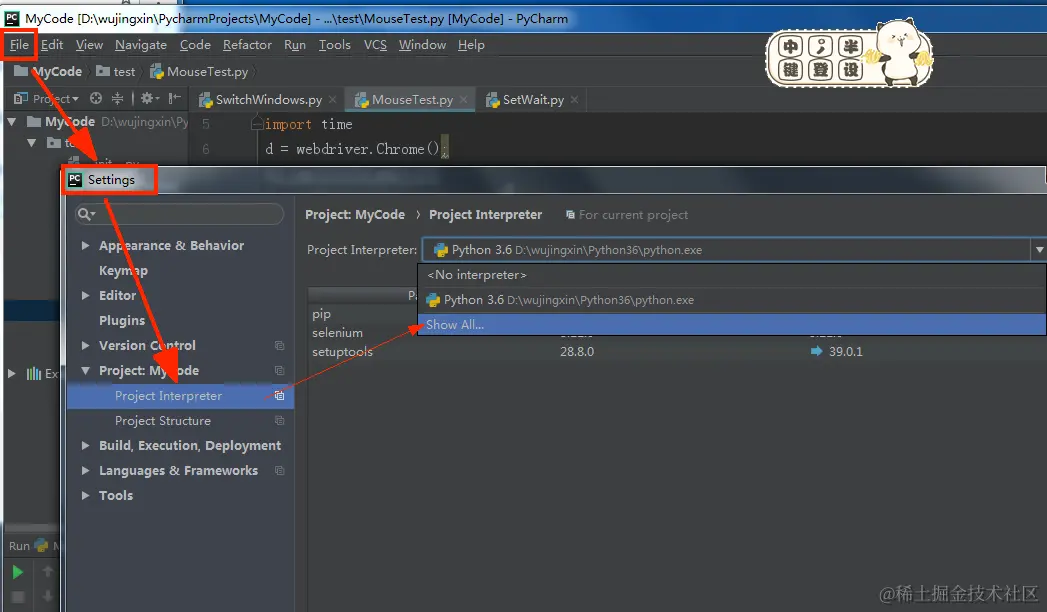The width and height of the screenshot is (1047, 612).
Task: Select Plugins in Settings list
Action: tap(122, 320)
